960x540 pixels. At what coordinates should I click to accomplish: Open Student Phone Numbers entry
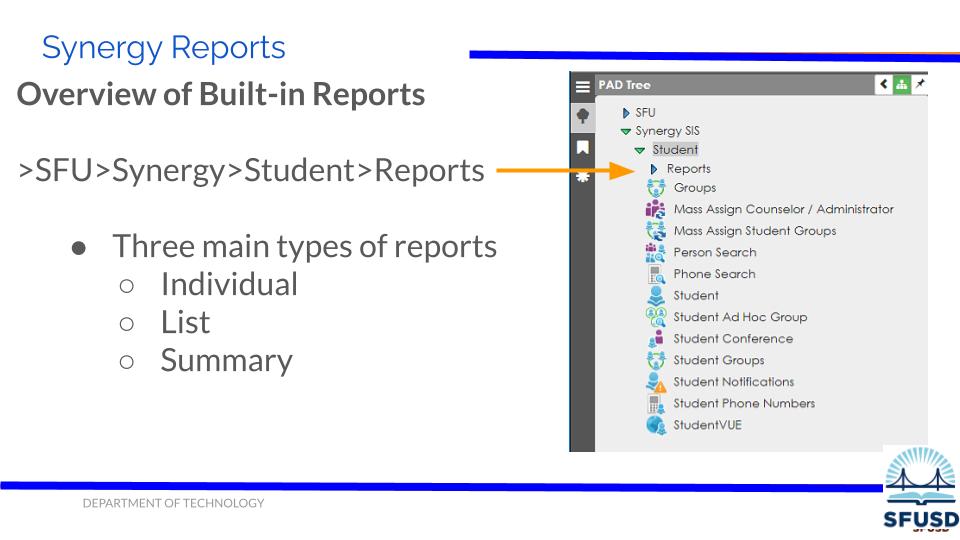(743, 404)
